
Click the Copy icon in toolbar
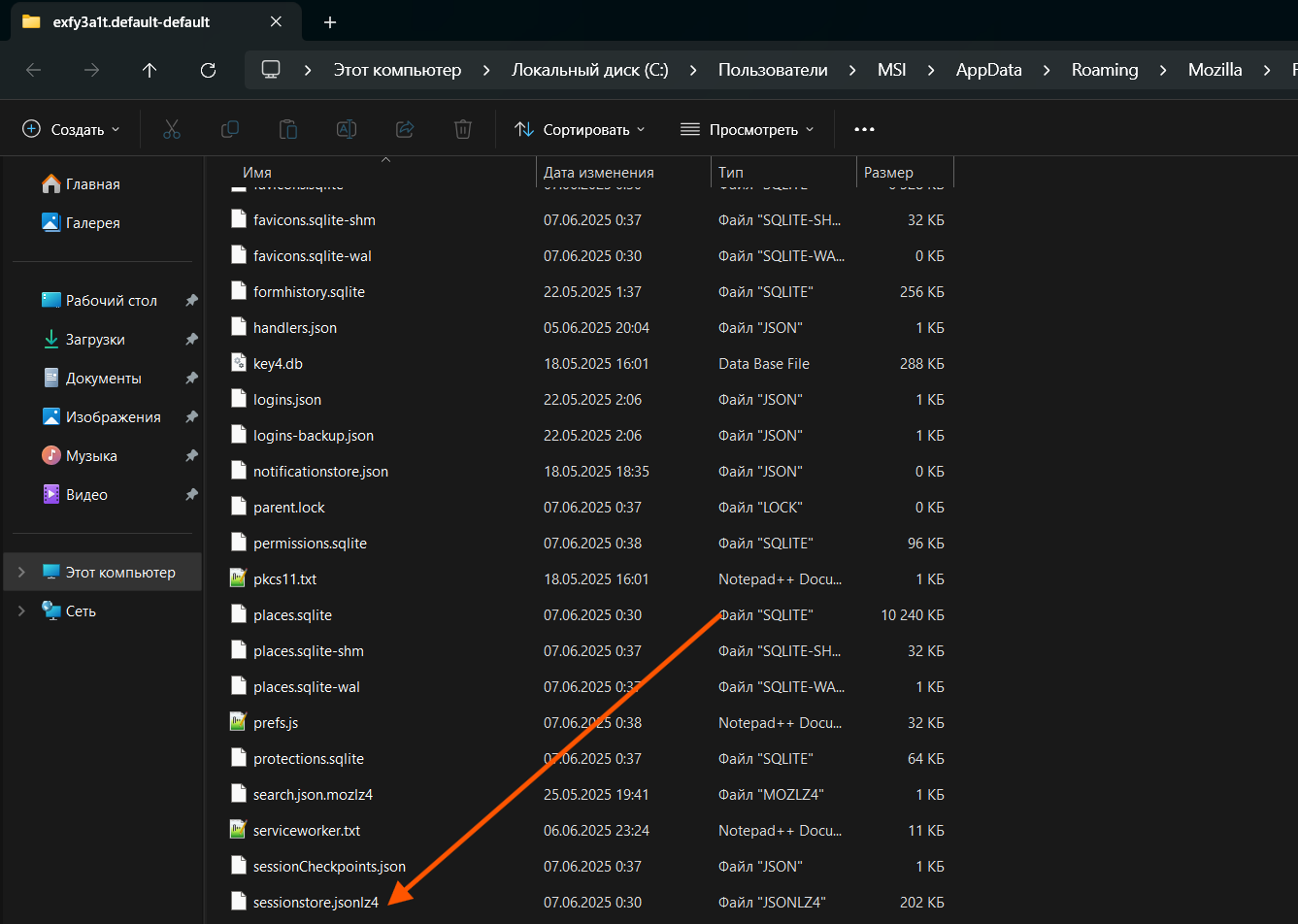230,129
